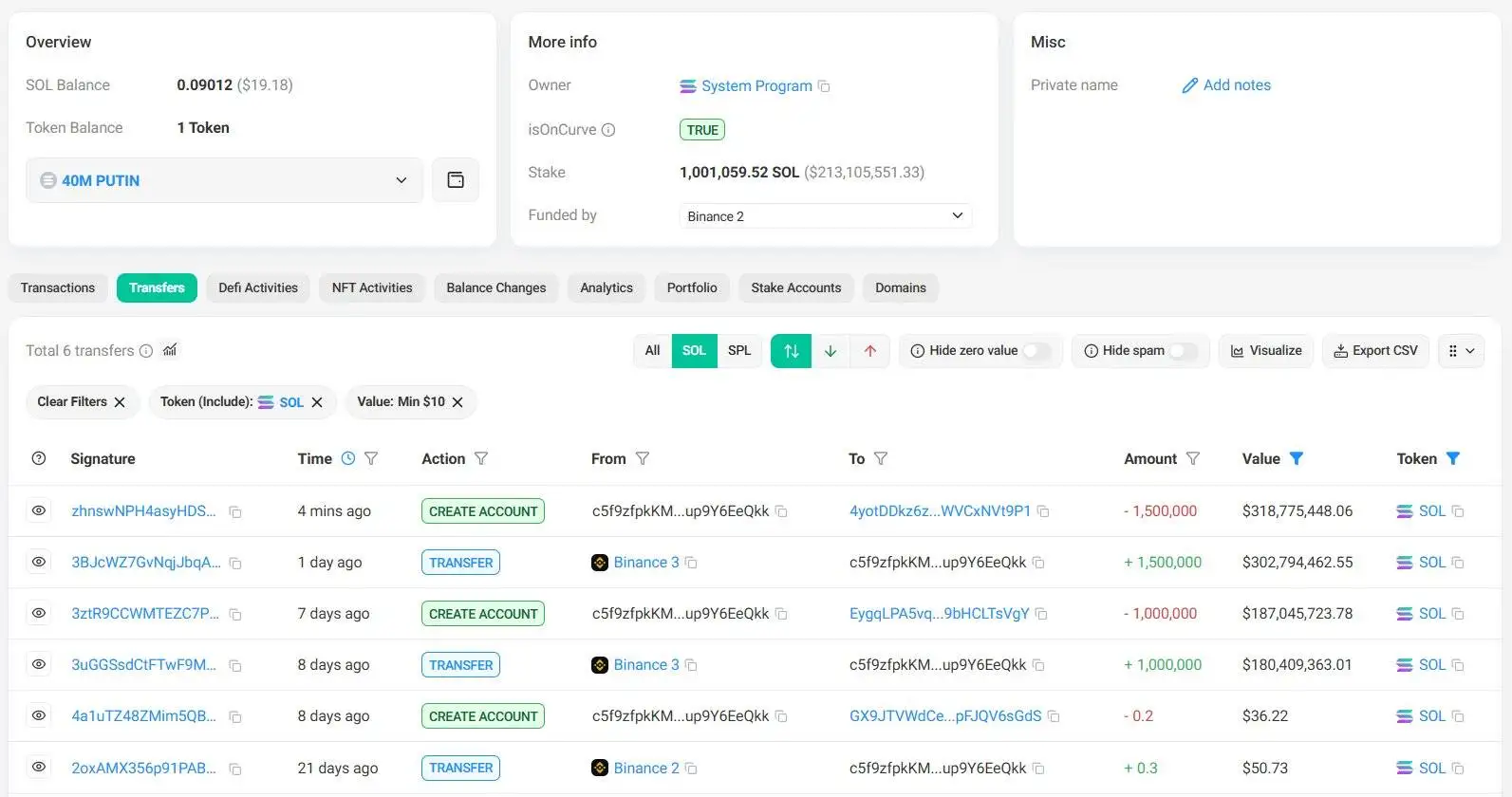The height and width of the screenshot is (797, 1512).
Task: Open the chart icon next to Total transfers
Action: [170, 350]
